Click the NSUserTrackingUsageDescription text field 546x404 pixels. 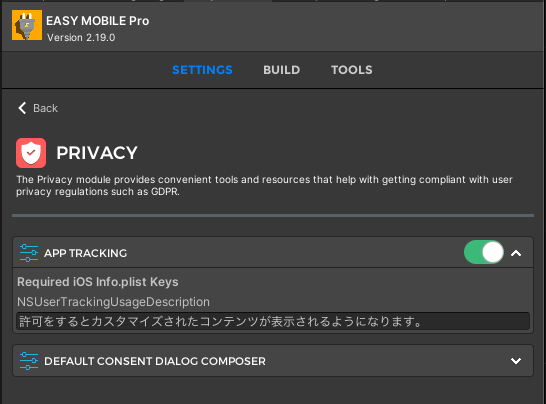pos(273,321)
